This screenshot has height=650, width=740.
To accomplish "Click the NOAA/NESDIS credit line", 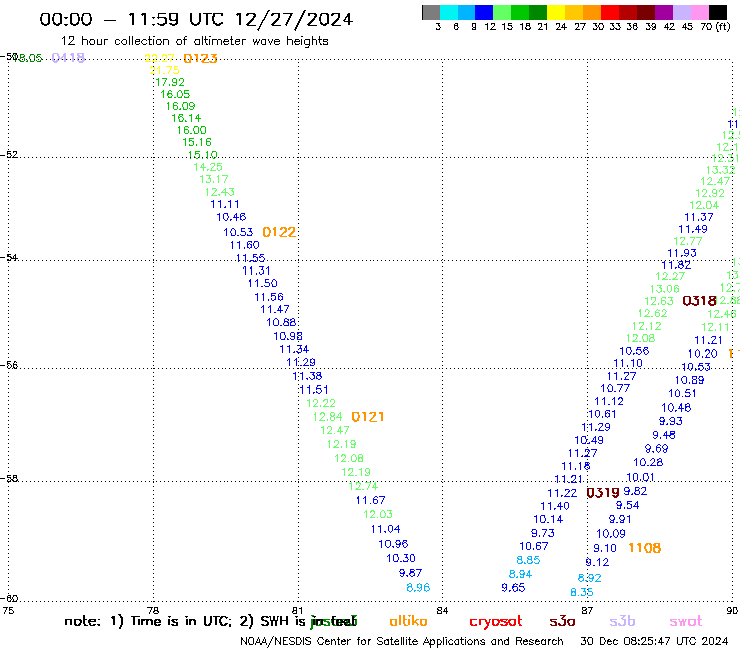I will click(x=402, y=641).
